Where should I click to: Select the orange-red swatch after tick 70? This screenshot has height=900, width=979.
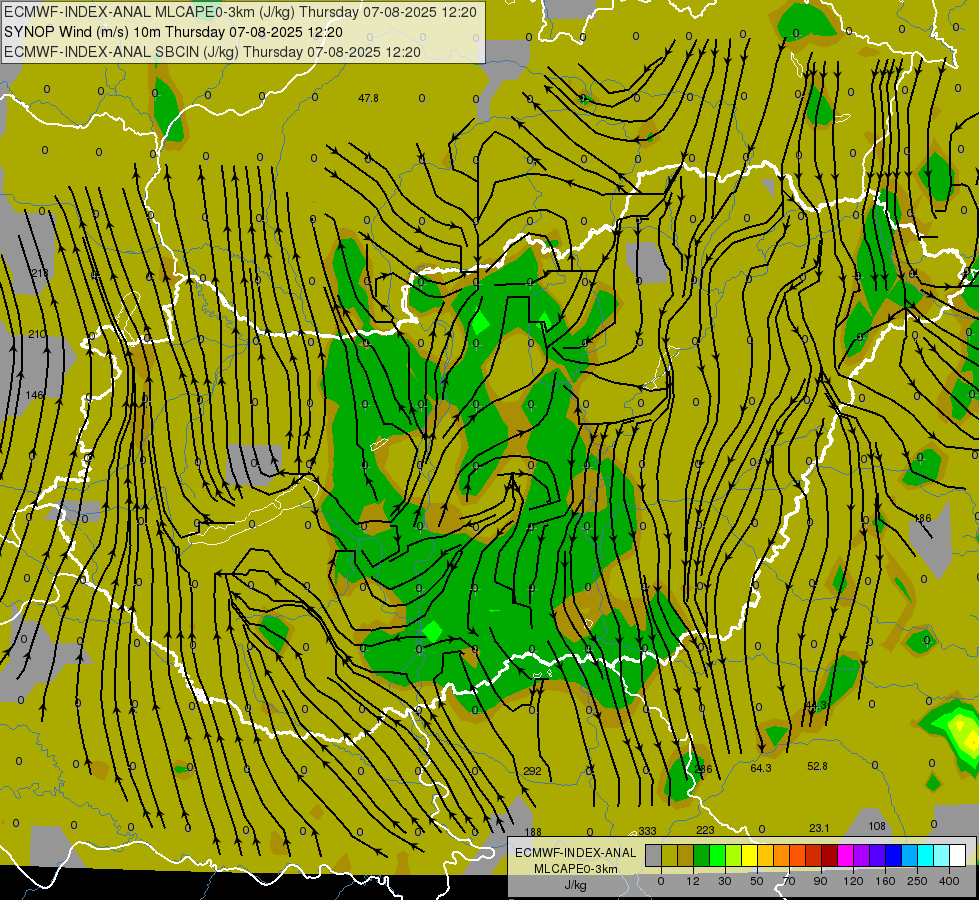click(x=797, y=856)
